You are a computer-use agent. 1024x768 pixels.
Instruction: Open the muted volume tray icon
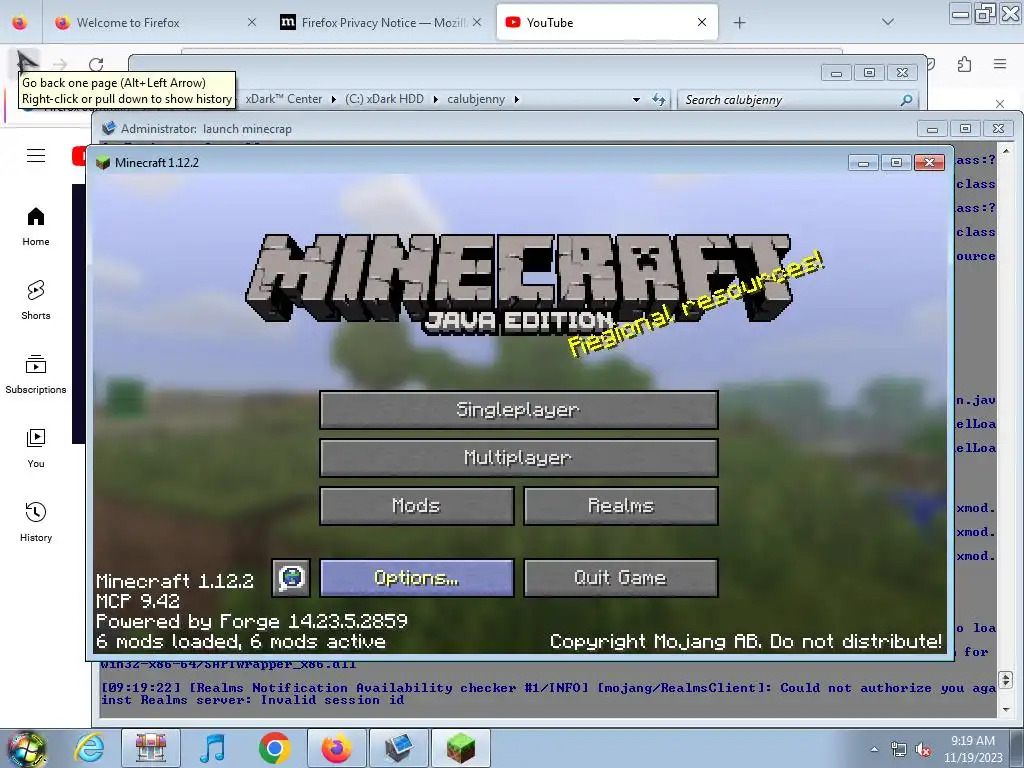coord(923,750)
